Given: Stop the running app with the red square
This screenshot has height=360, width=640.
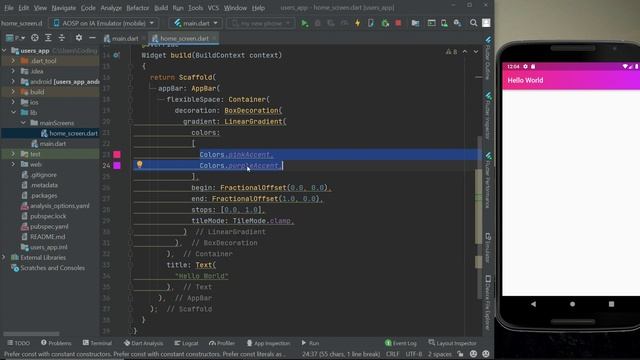Looking at the screenshot, I should (398, 23).
